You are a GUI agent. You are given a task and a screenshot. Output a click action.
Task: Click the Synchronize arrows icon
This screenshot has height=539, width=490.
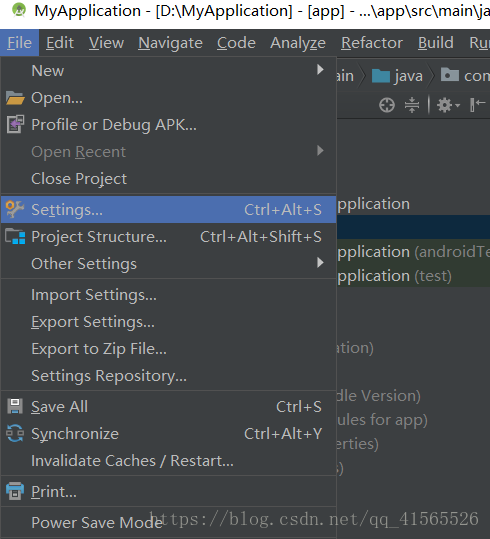pos(15,433)
